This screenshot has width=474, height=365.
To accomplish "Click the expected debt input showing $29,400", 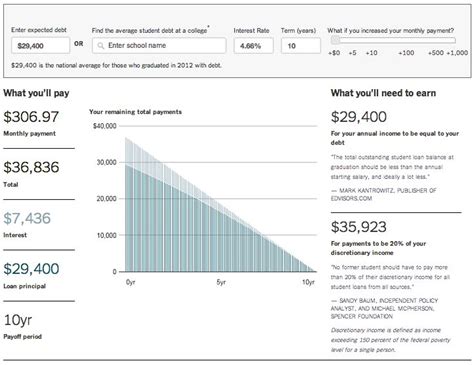I will pos(41,46).
